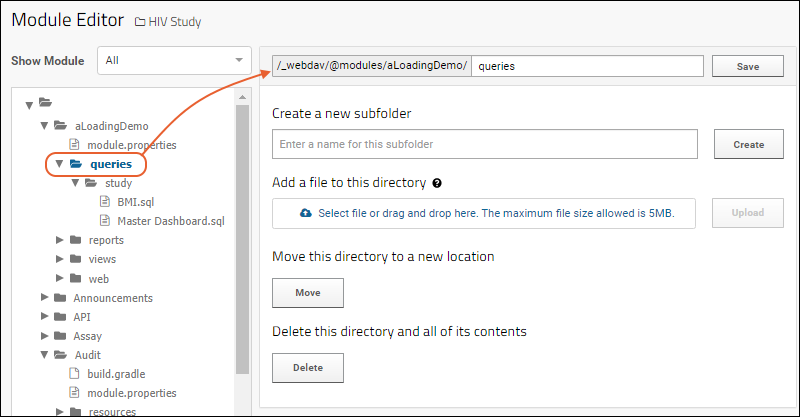Click the Announcements folder icon

[60, 298]
